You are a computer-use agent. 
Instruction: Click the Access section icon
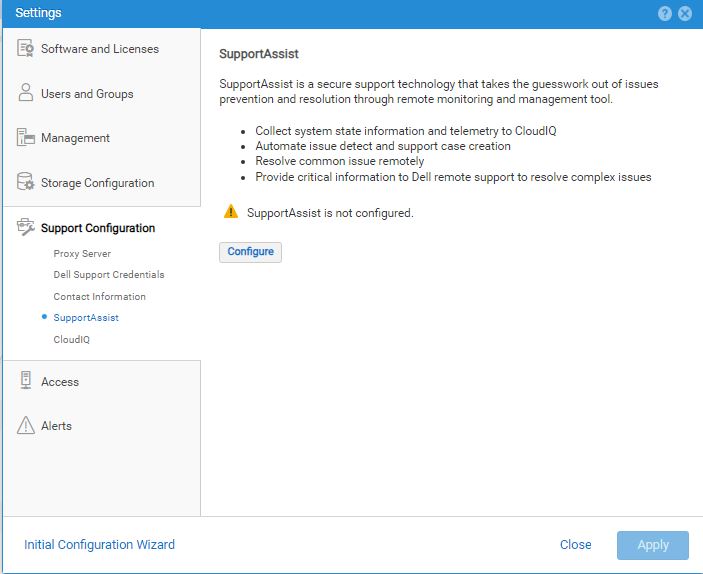[26, 381]
